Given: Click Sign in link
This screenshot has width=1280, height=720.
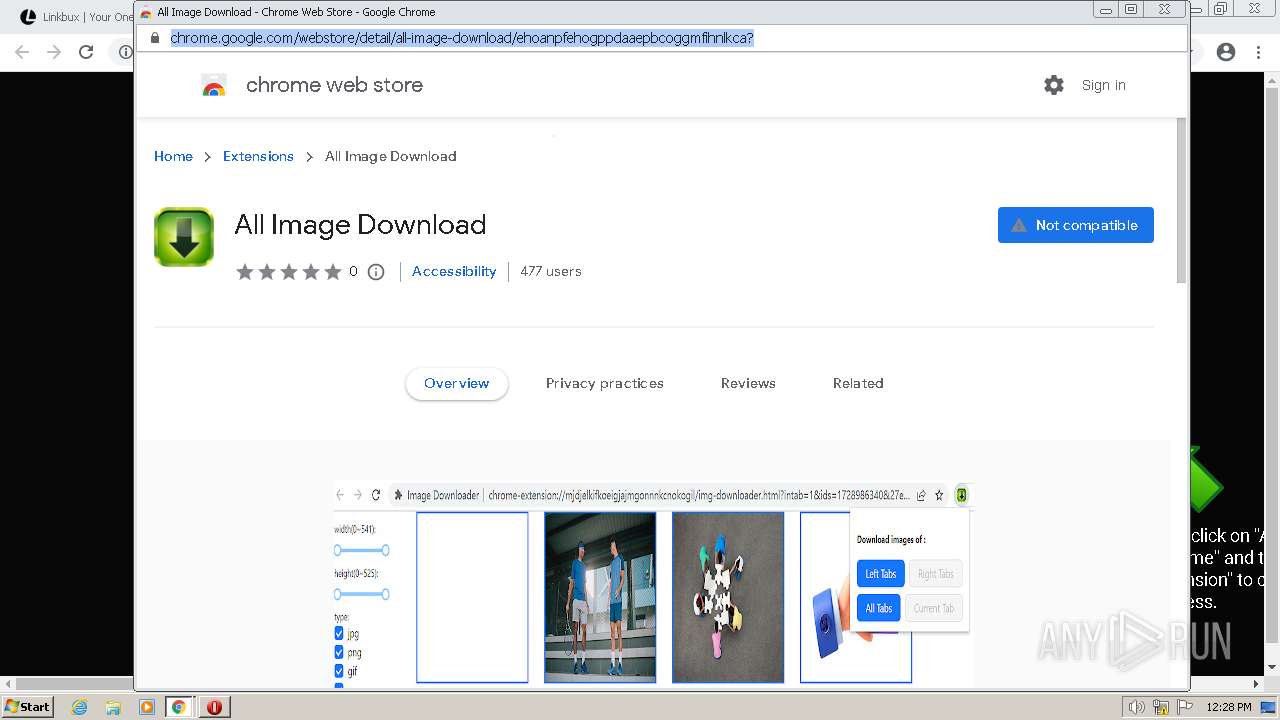Looking at the screenshot, I should [x=1104, y=85].
